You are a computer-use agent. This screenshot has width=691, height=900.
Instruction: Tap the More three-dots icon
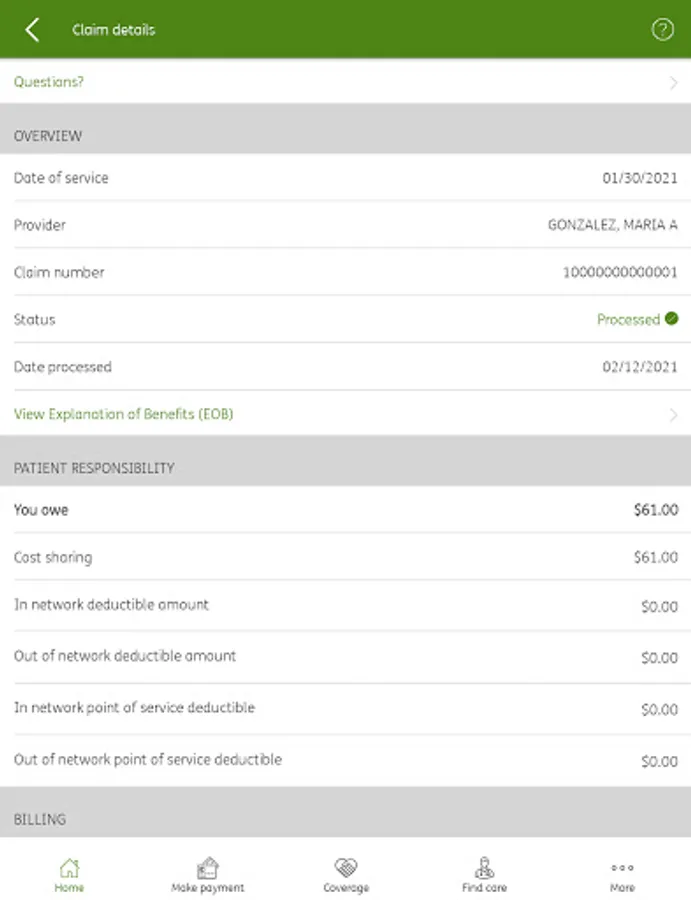[x=622, y=867]
